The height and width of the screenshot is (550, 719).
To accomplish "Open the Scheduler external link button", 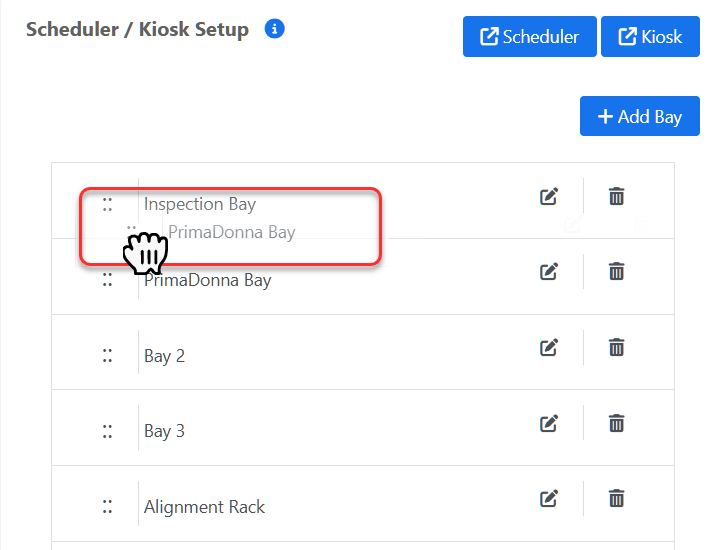I will (x=529, y=37).
